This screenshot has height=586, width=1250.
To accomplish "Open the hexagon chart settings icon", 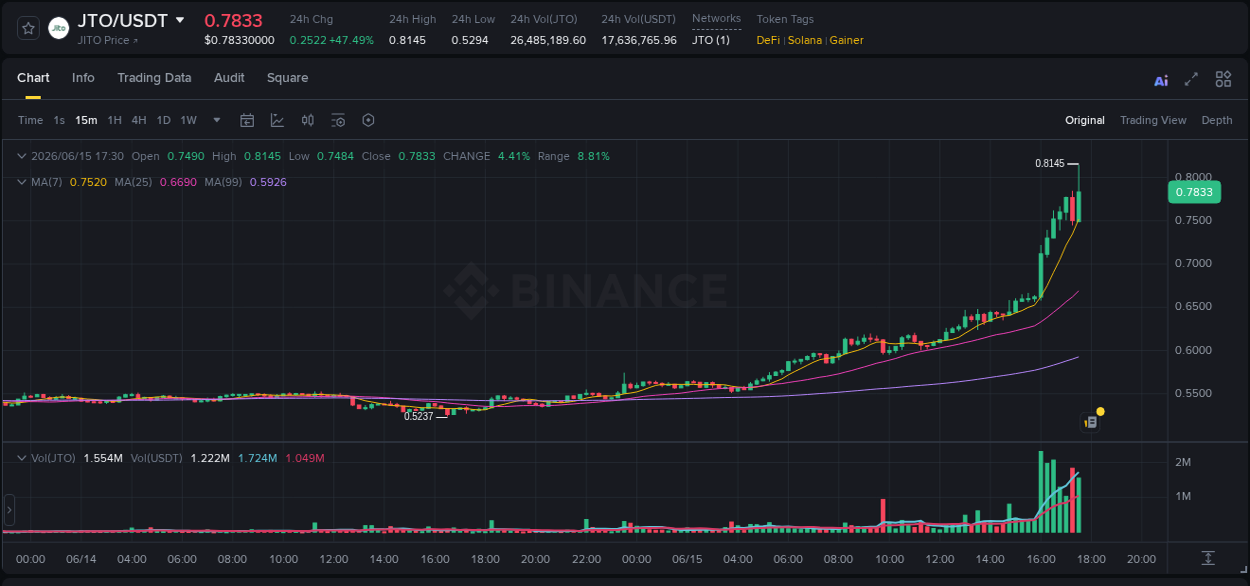I will 368,120.
